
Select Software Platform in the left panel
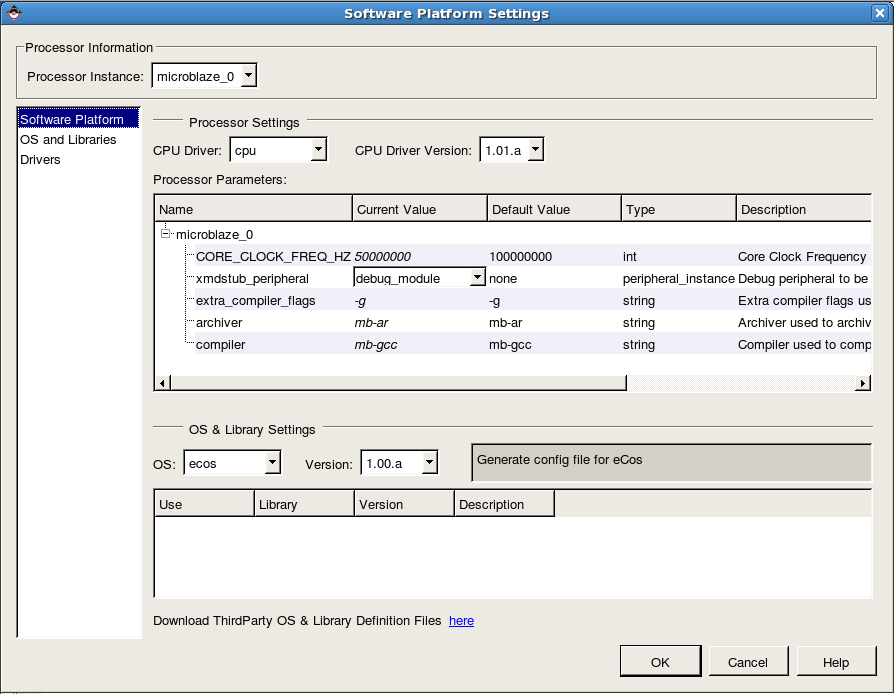coord(72,119)
